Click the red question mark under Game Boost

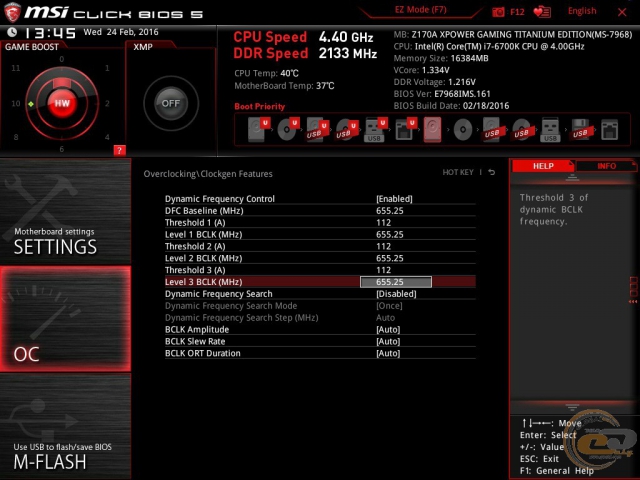click(119, 150)
